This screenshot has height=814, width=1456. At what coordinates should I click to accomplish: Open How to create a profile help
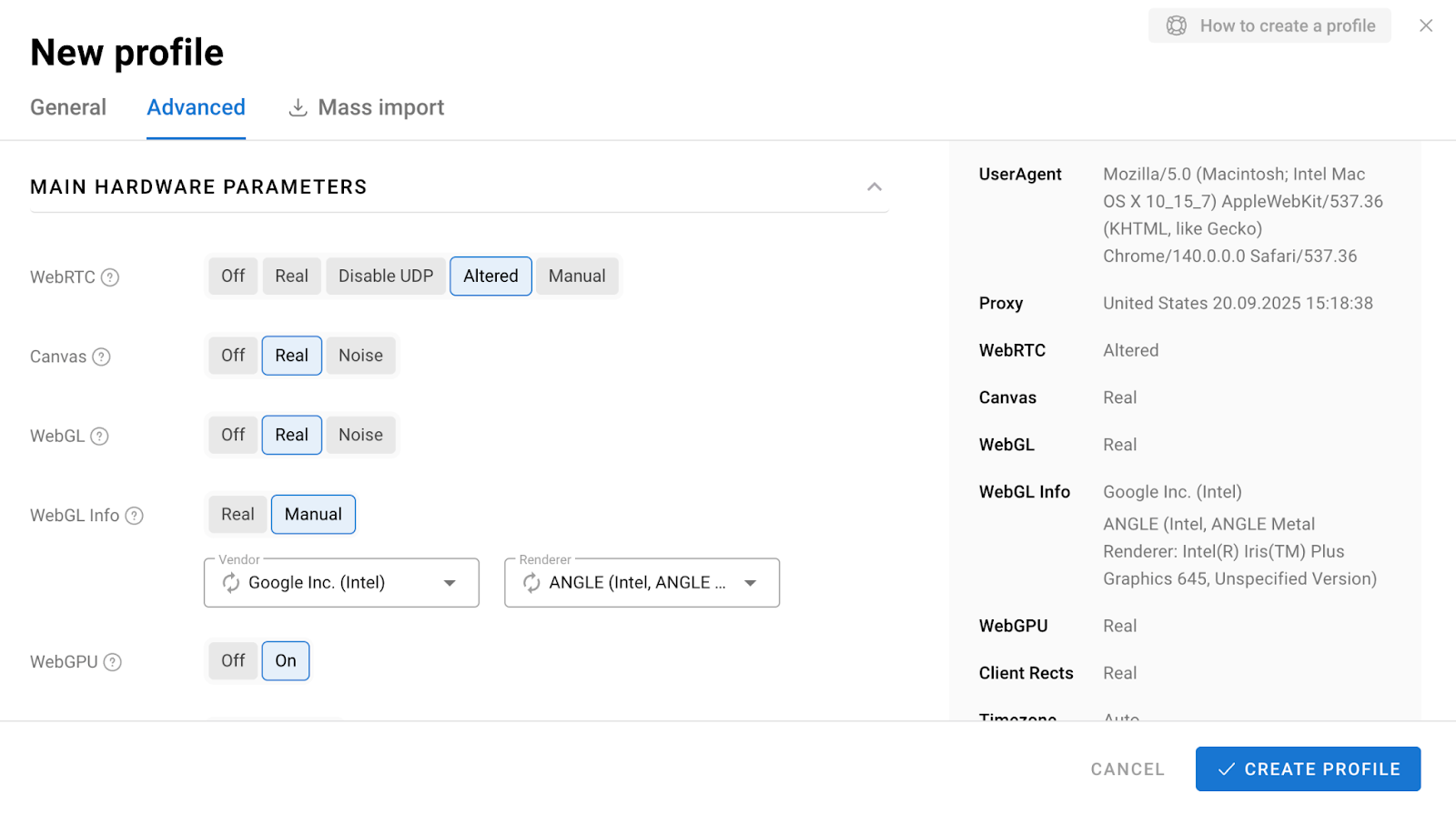click(1270, 25)
